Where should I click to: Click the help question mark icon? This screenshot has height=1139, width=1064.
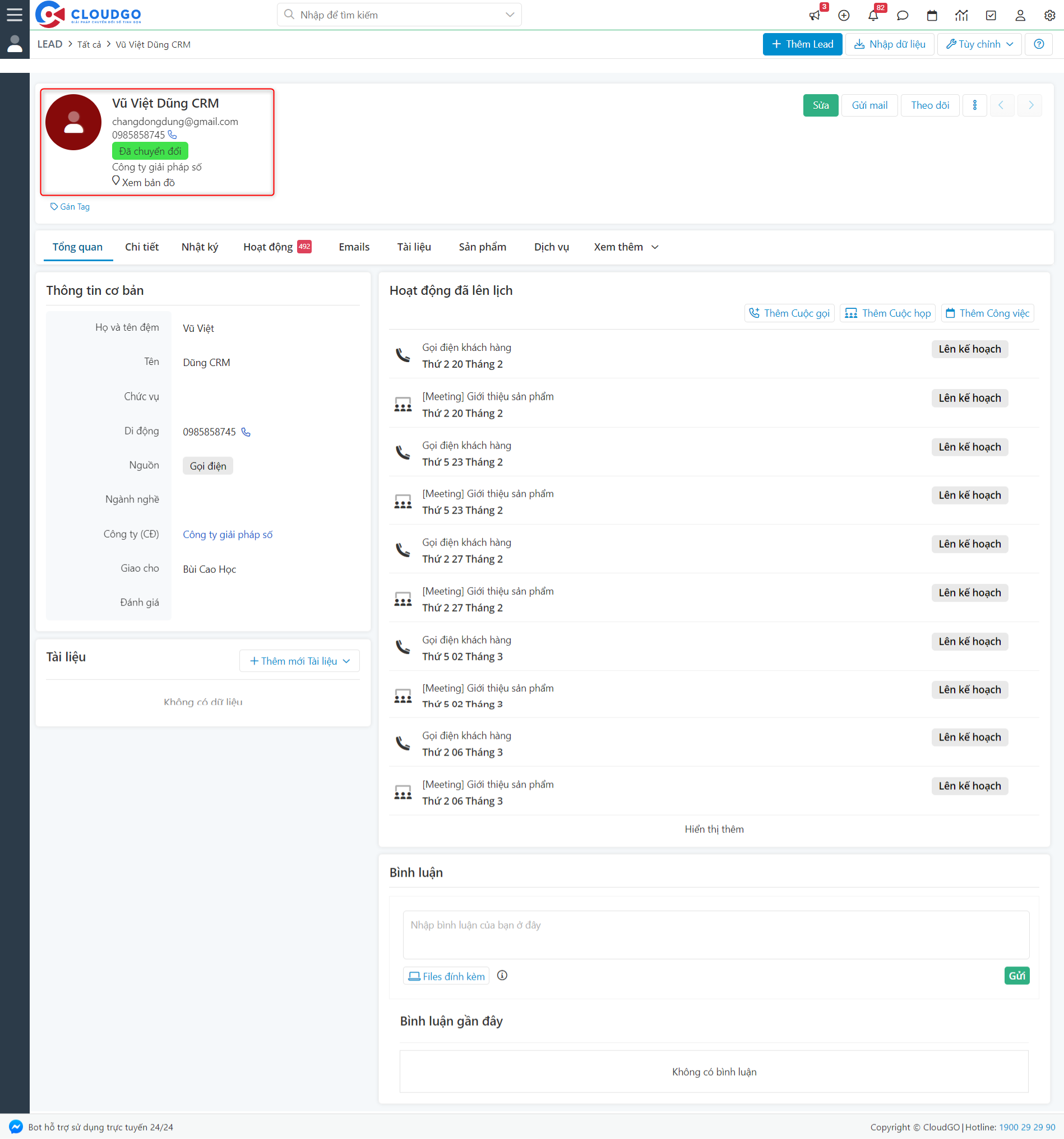click(1038, 44)
